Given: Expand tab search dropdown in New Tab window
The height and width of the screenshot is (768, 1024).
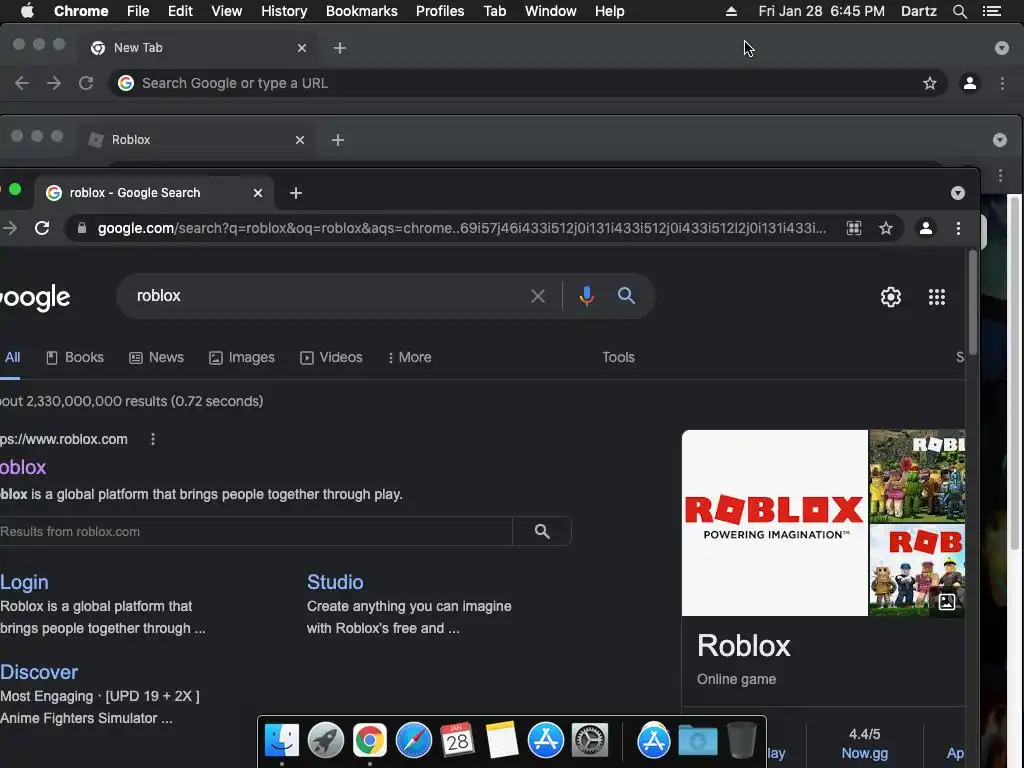Looking at the screenshot, I should coord(1001,48).
